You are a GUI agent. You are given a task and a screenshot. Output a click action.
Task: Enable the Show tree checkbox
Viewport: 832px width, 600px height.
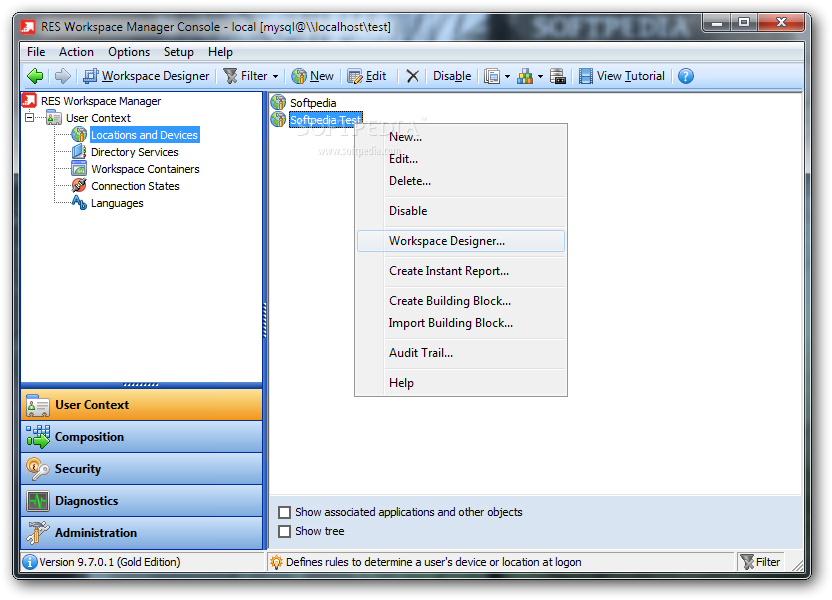click(285, 532)
